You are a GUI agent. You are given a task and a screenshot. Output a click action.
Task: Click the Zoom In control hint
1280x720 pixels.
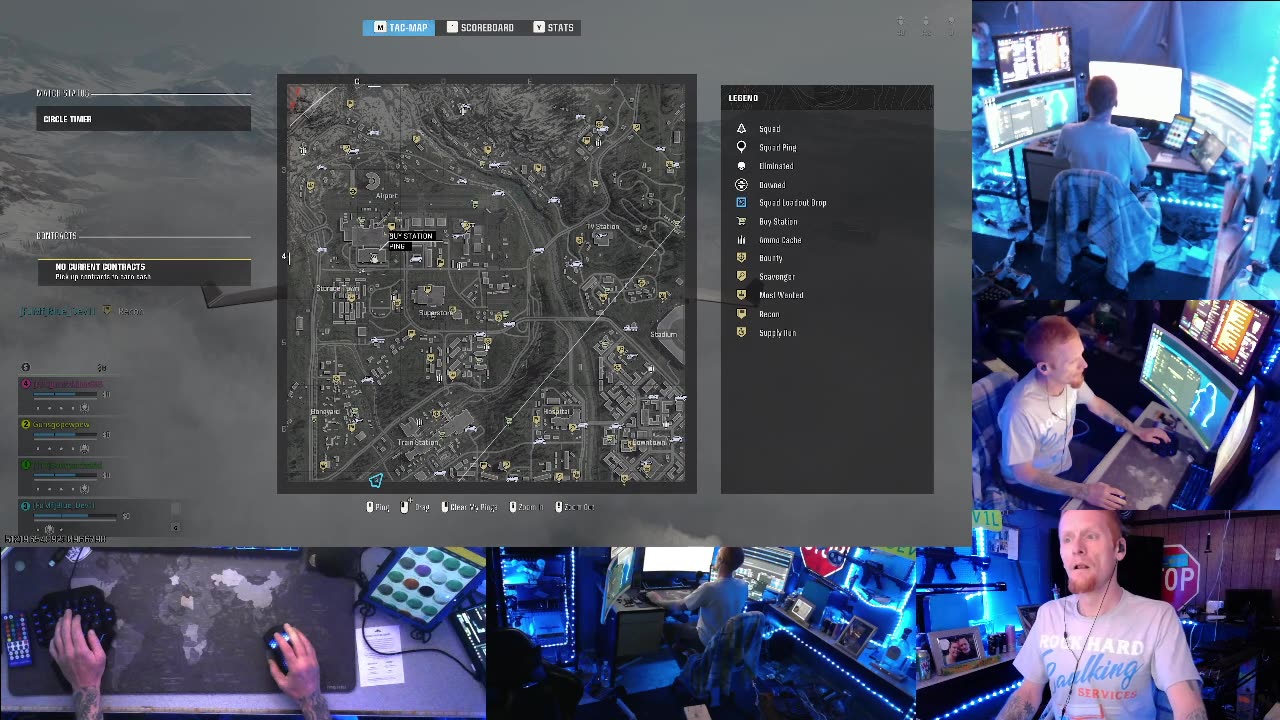click(x=526, y=507)
